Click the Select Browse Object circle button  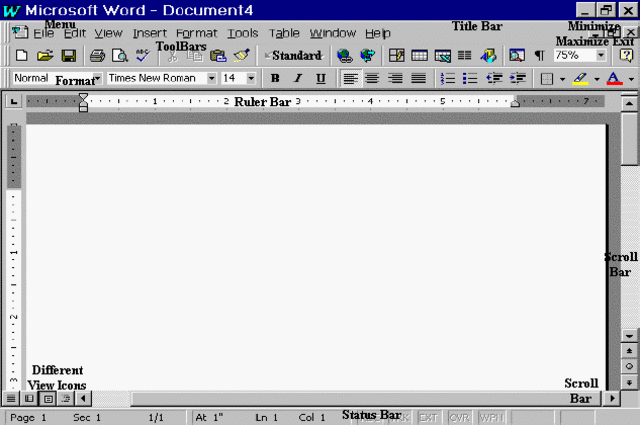click(x=629, y=366)
